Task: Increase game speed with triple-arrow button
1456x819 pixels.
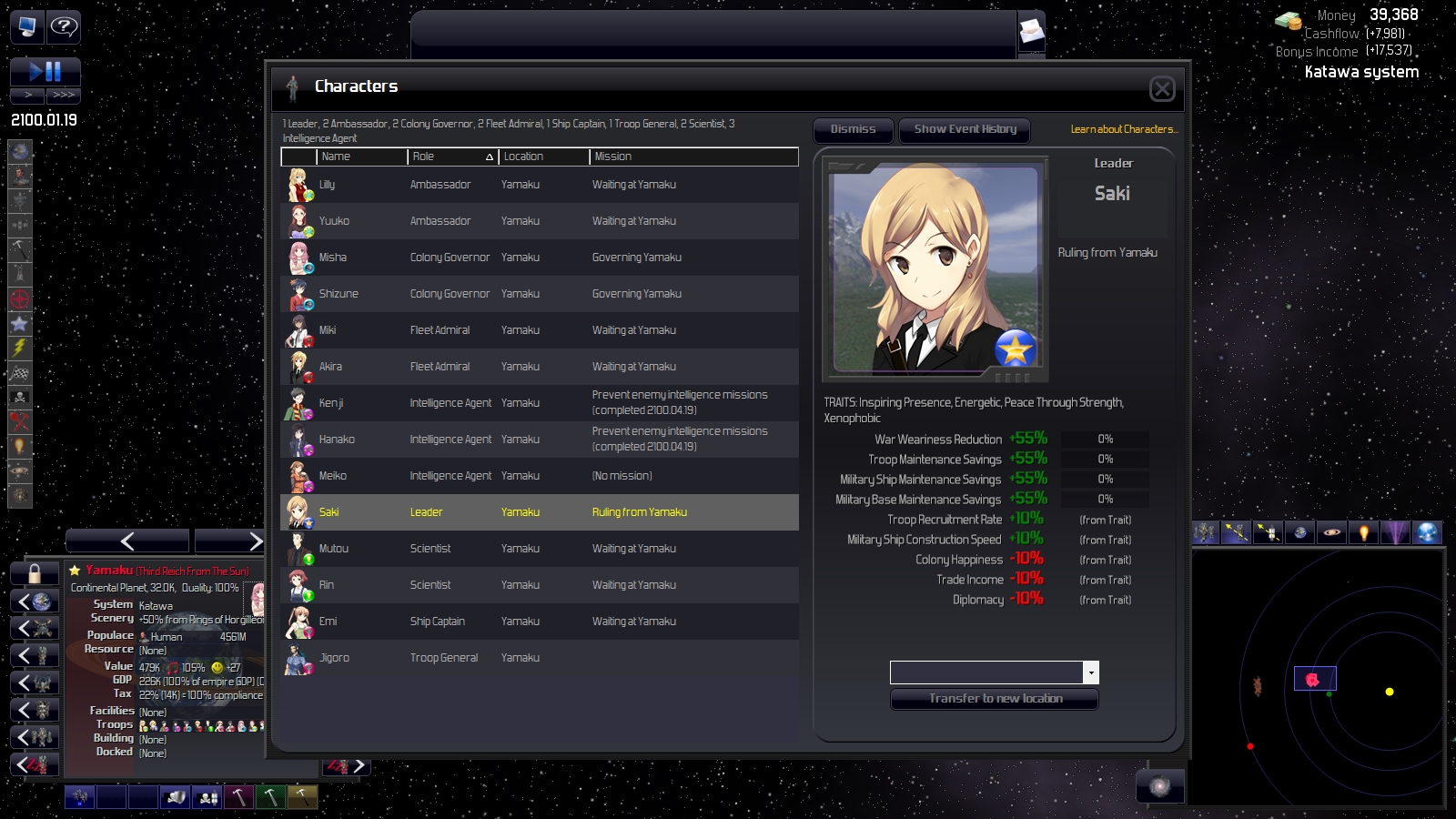Action: point(64,95)
